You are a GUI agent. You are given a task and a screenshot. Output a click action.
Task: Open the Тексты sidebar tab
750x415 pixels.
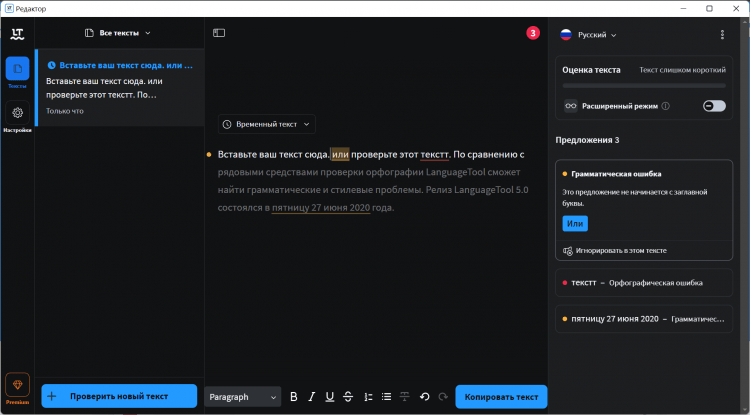click(x=17, y=71)
